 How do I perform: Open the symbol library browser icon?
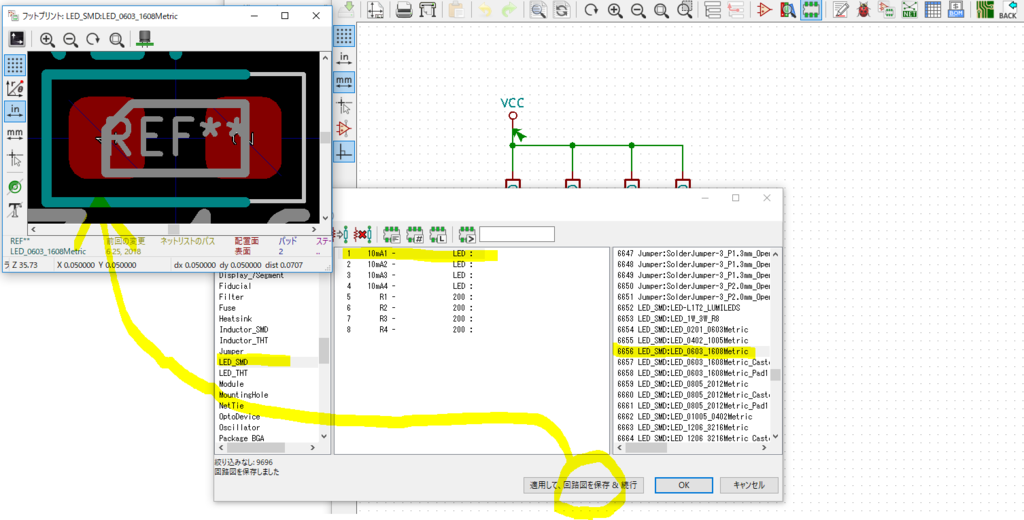(787, 9)
